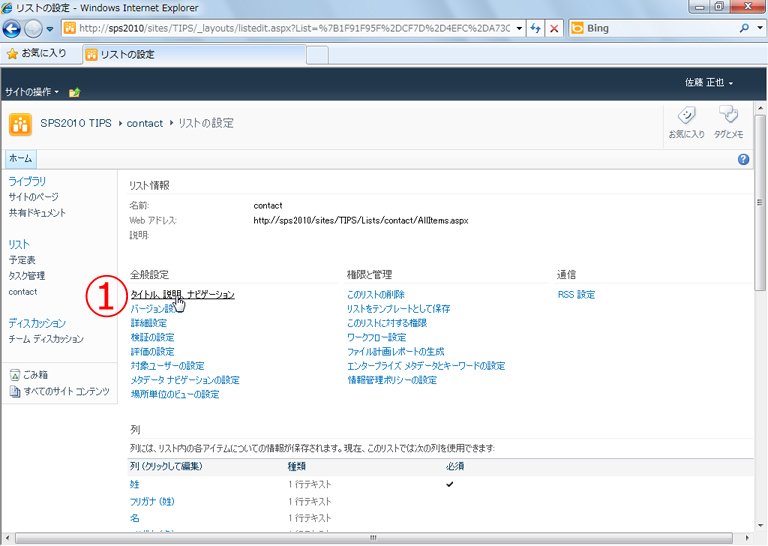Open 評価の設定 link
This screenshot has height=546, width=768.
(x=152, y=352)
